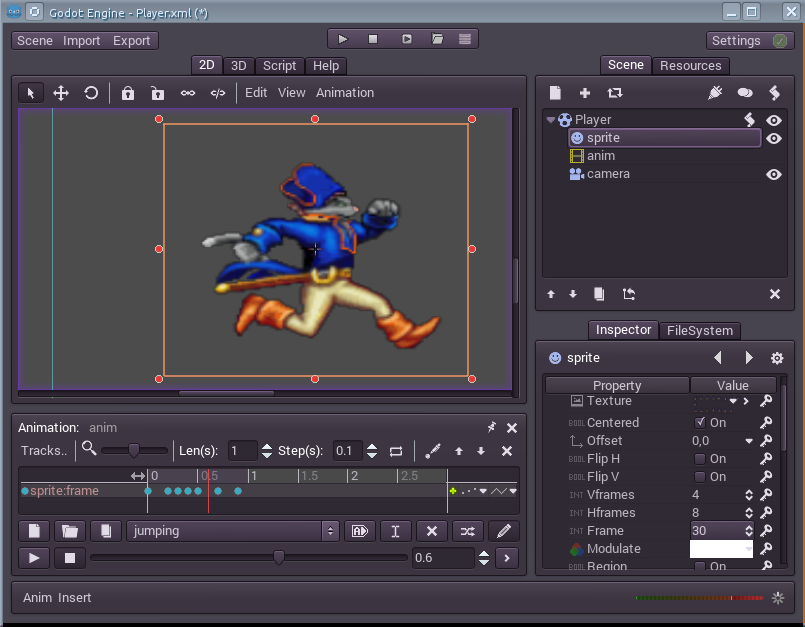Click the stop animation button
The width and height of the screenshot is (805, 627).
click(69, 558)
